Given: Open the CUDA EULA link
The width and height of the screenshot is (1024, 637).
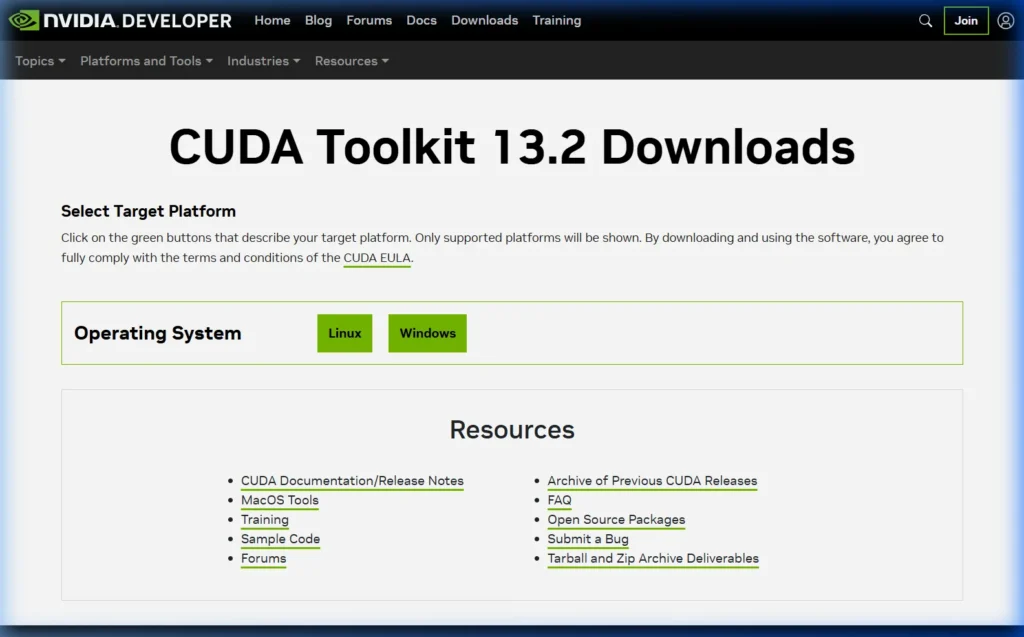Looking at the screenshot, I should 377,257.
